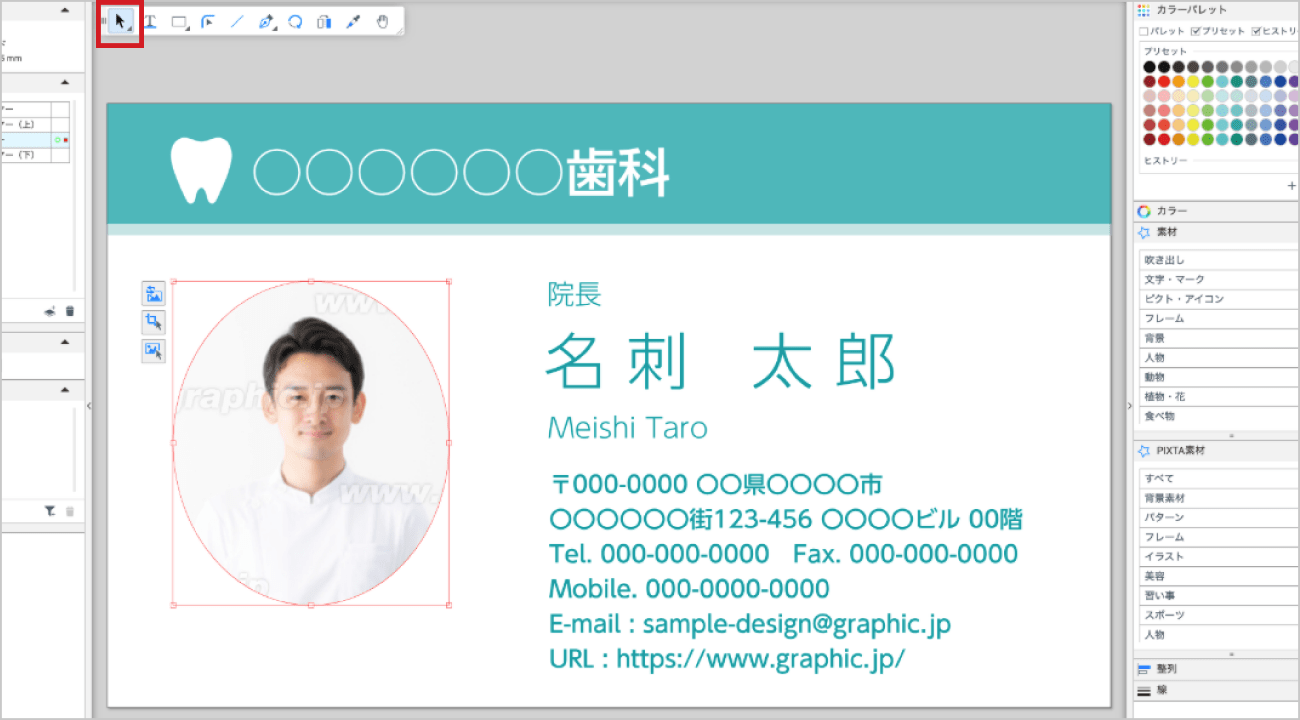Open 背景素材 PIXTA category
This screenshot has width=1300, height=720.
click(1219, 498)
